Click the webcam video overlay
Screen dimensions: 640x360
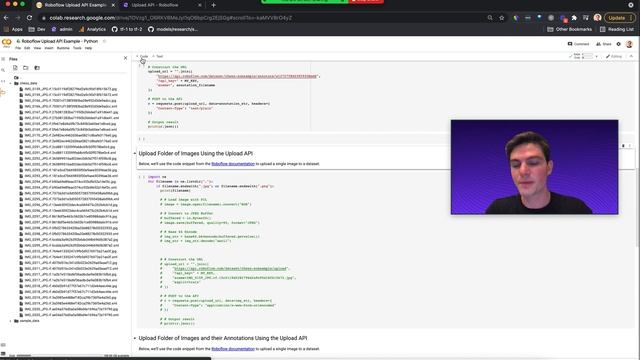click(534, 167)
